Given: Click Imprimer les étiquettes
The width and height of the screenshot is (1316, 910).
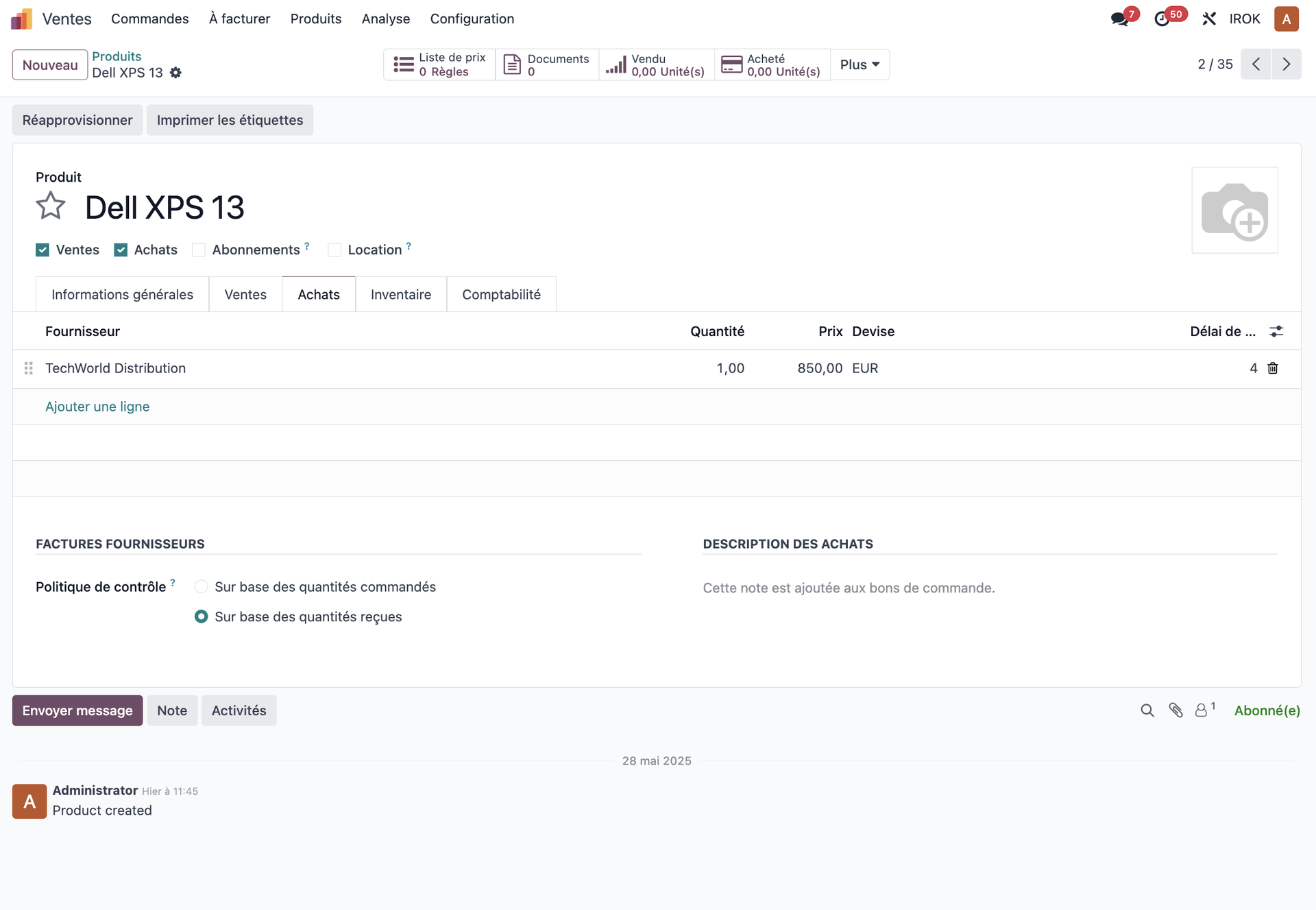Looking at the screenshot, I should point(230,120).
